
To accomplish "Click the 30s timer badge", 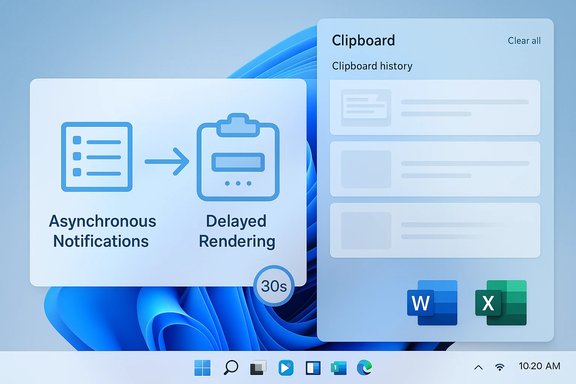I will click(x=274, y=286).
